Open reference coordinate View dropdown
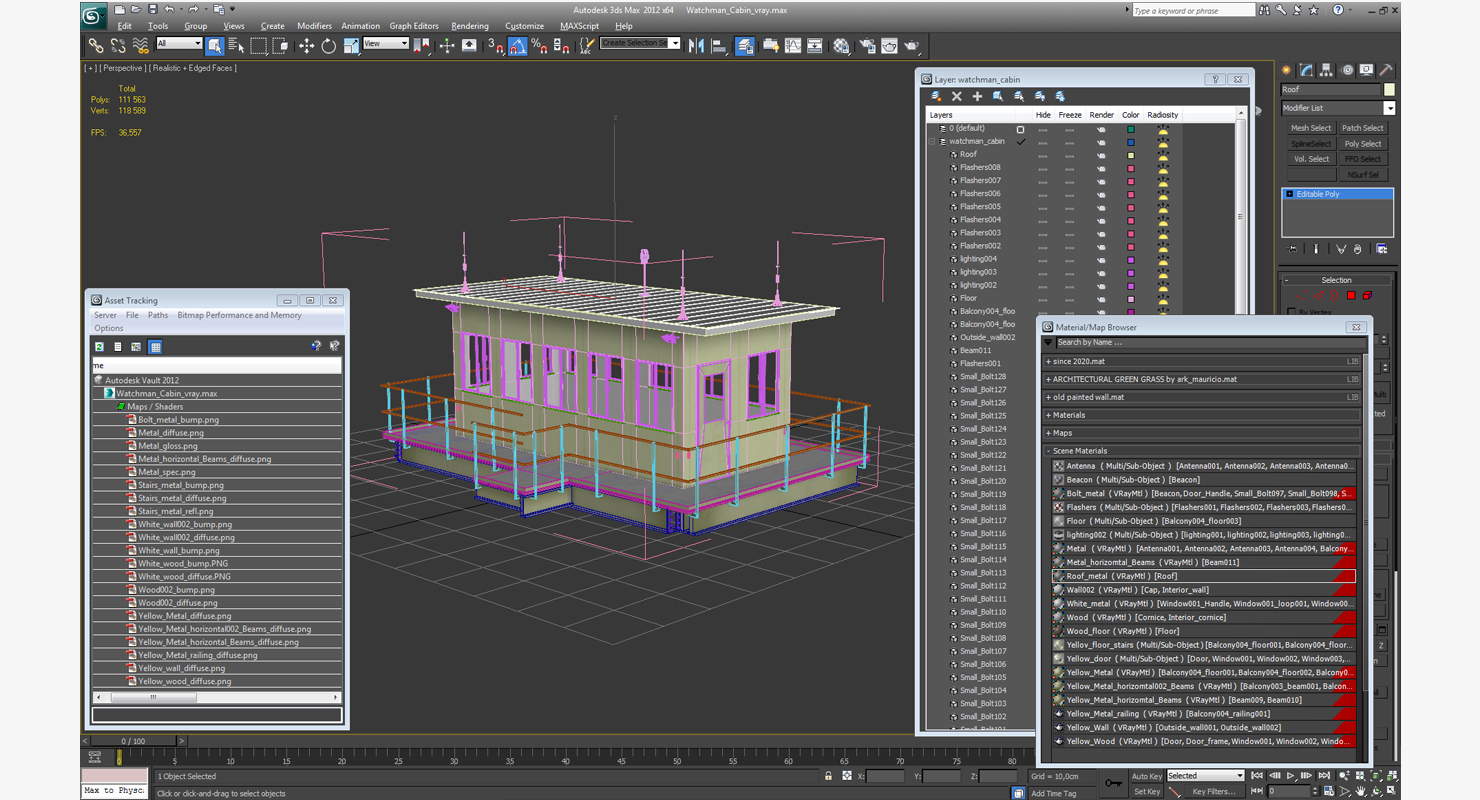The image size is (1480, 800). click(386, 44)
